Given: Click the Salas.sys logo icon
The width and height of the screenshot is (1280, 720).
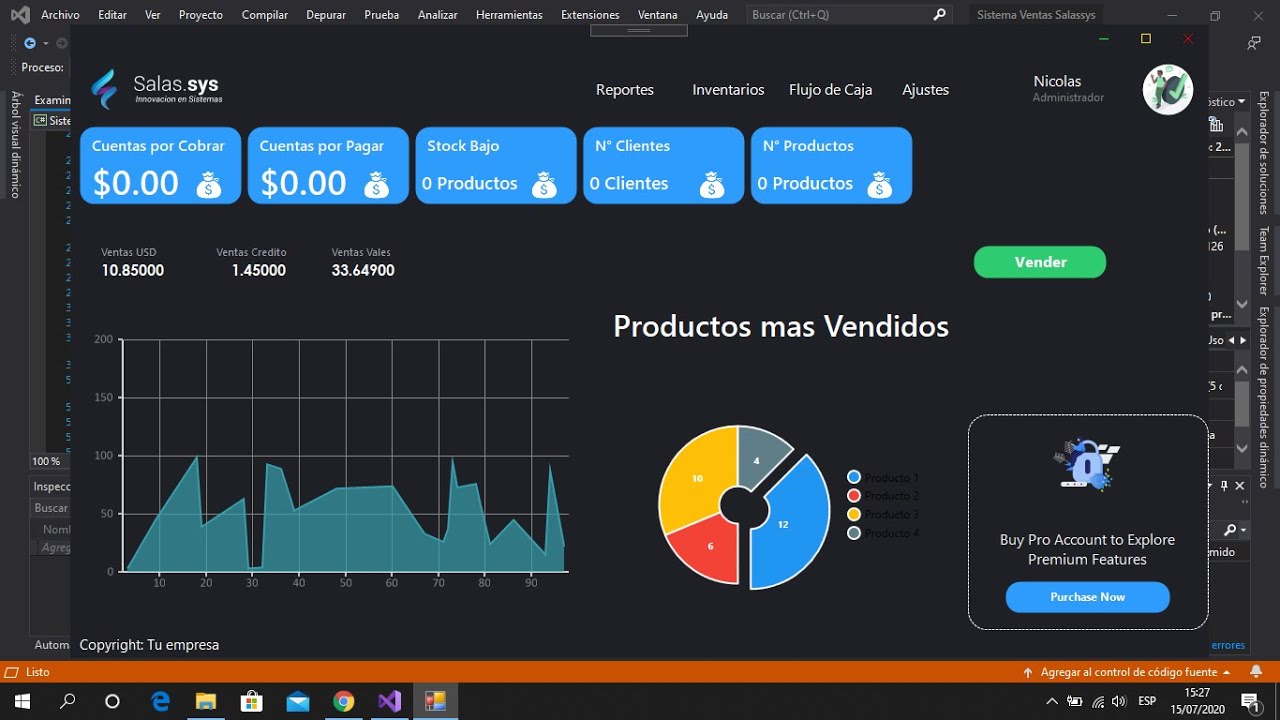Looking at the screenshot, I should (x=104, y=89).
